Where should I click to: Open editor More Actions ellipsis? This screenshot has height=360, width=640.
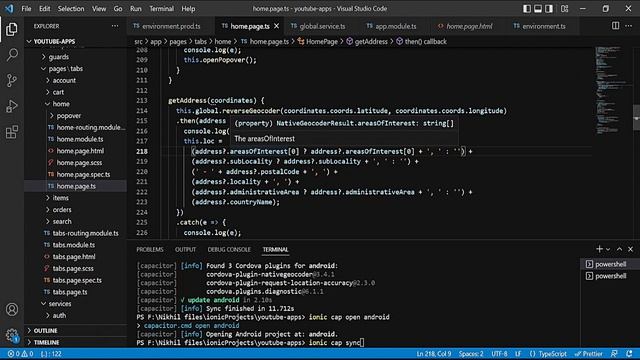click(x=629, y=26)
